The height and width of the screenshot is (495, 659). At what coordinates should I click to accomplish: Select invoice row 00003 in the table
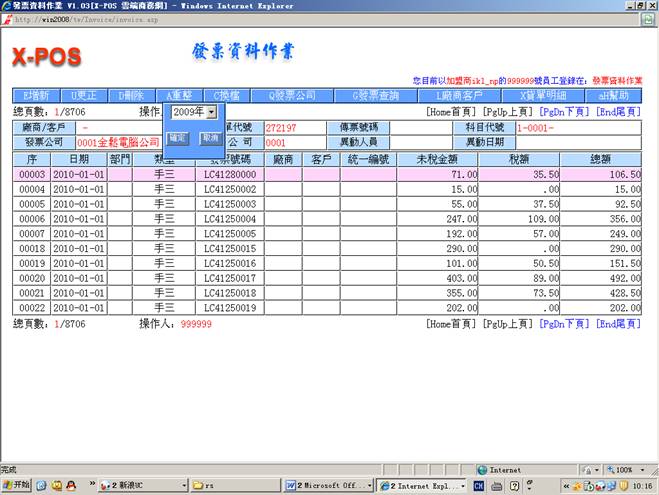click(x=33, y=174)
